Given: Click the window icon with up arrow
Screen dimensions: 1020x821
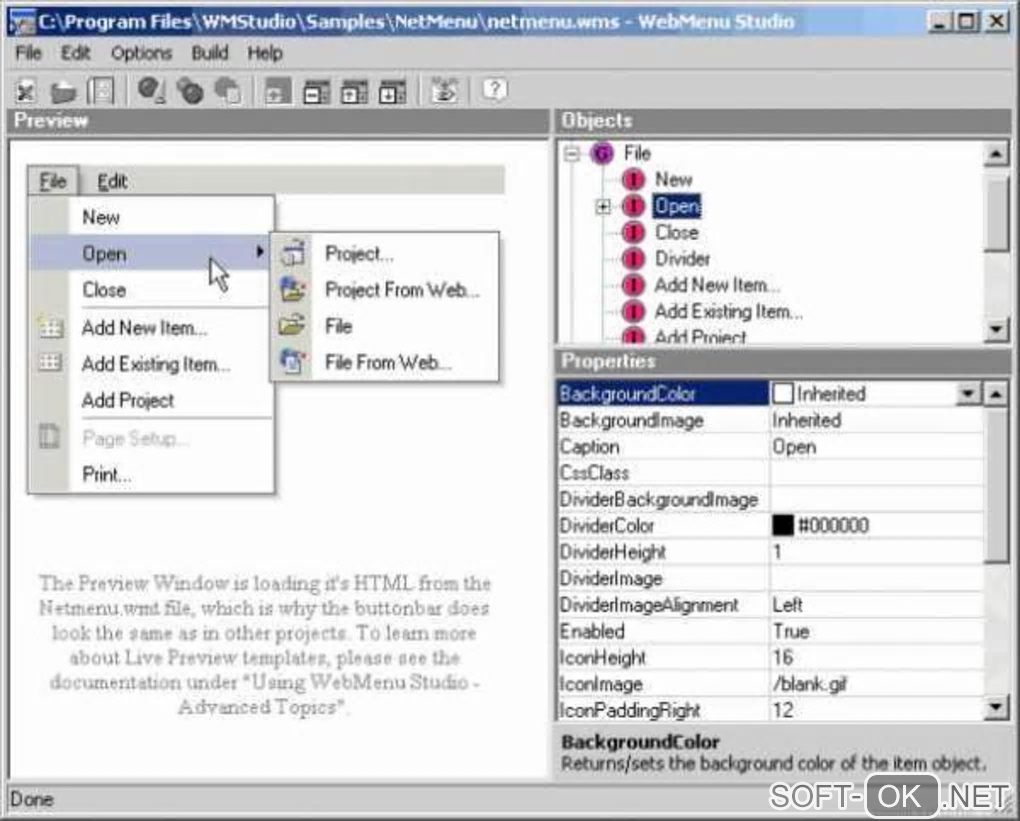Looking at the screenshot, I should click(x=355, y=92).
